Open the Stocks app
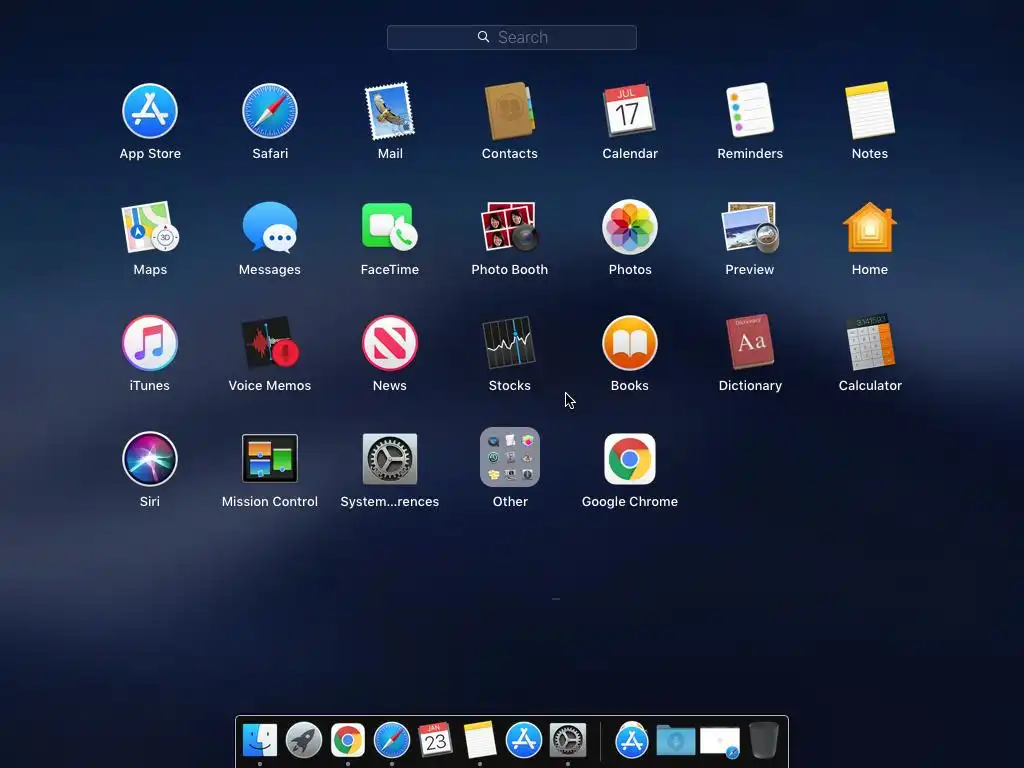The image size is (1024, 768). 509,343
